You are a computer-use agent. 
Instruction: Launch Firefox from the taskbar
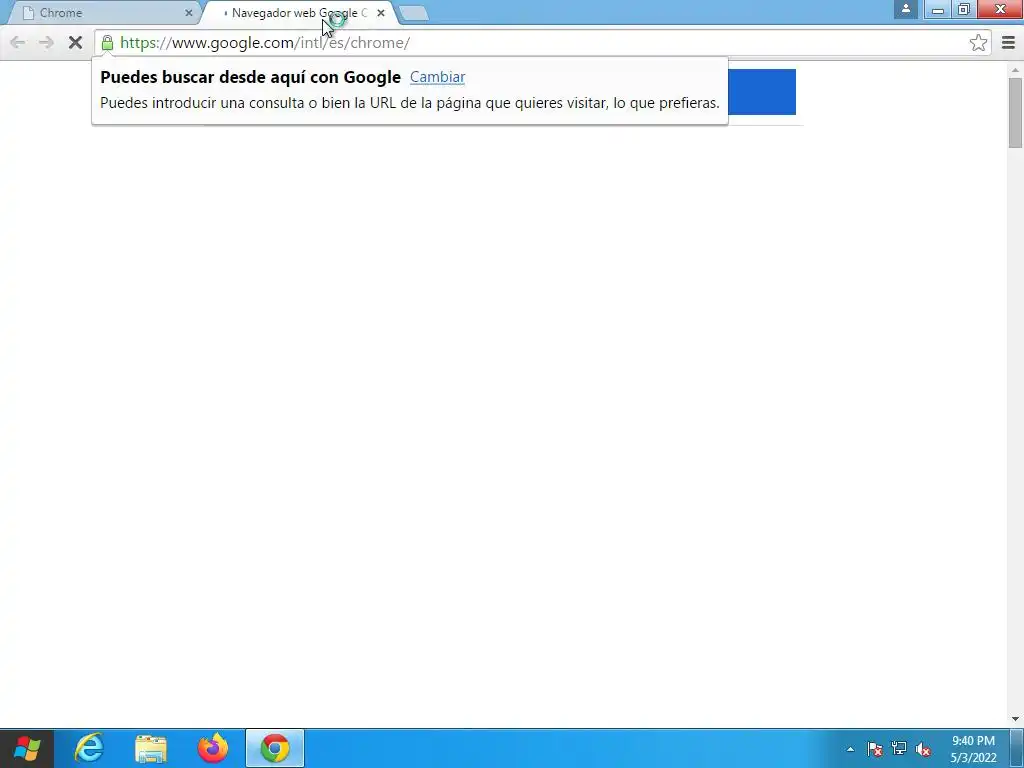(213, 748)
